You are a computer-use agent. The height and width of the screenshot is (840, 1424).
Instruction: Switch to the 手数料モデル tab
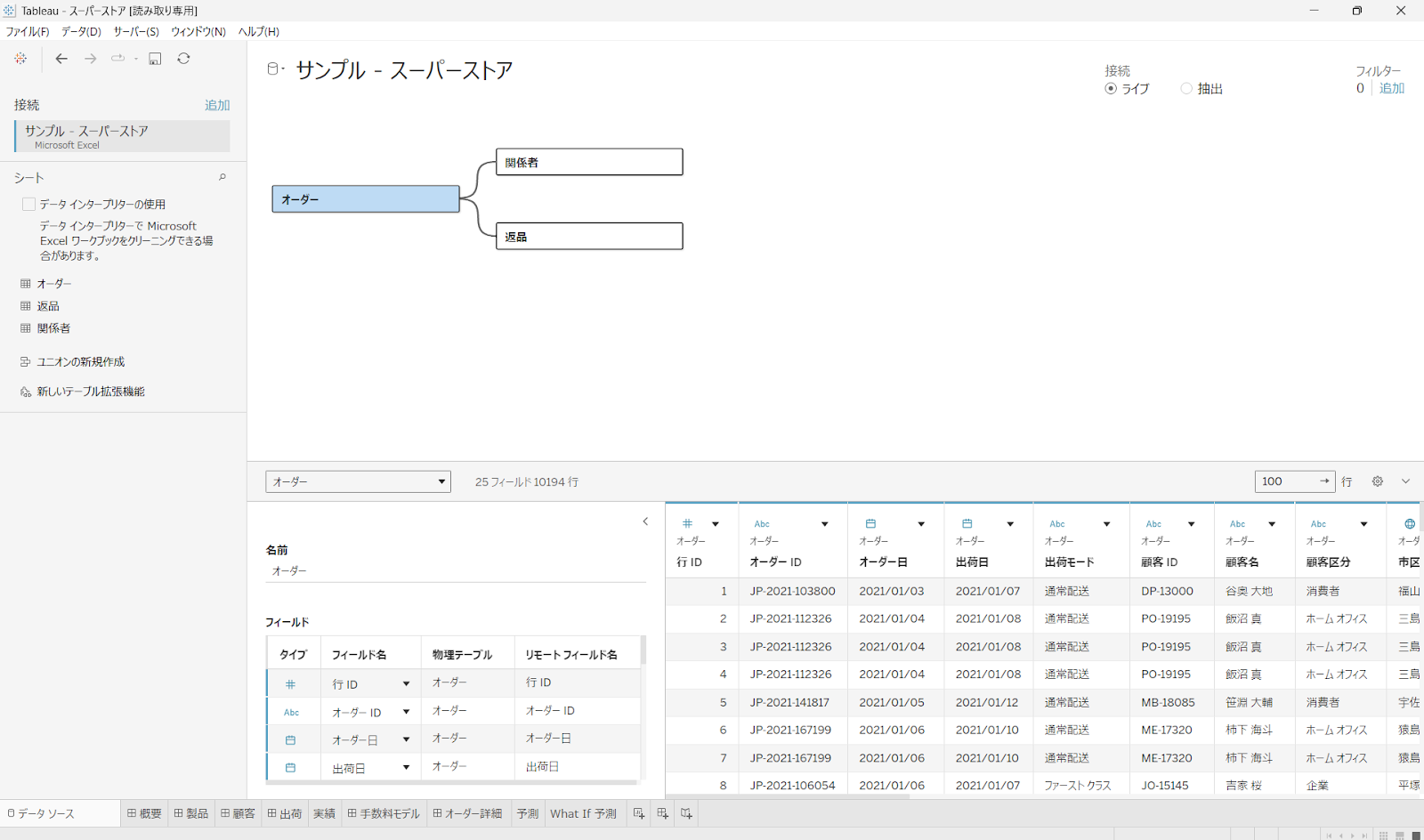click(x=384, y=813)
